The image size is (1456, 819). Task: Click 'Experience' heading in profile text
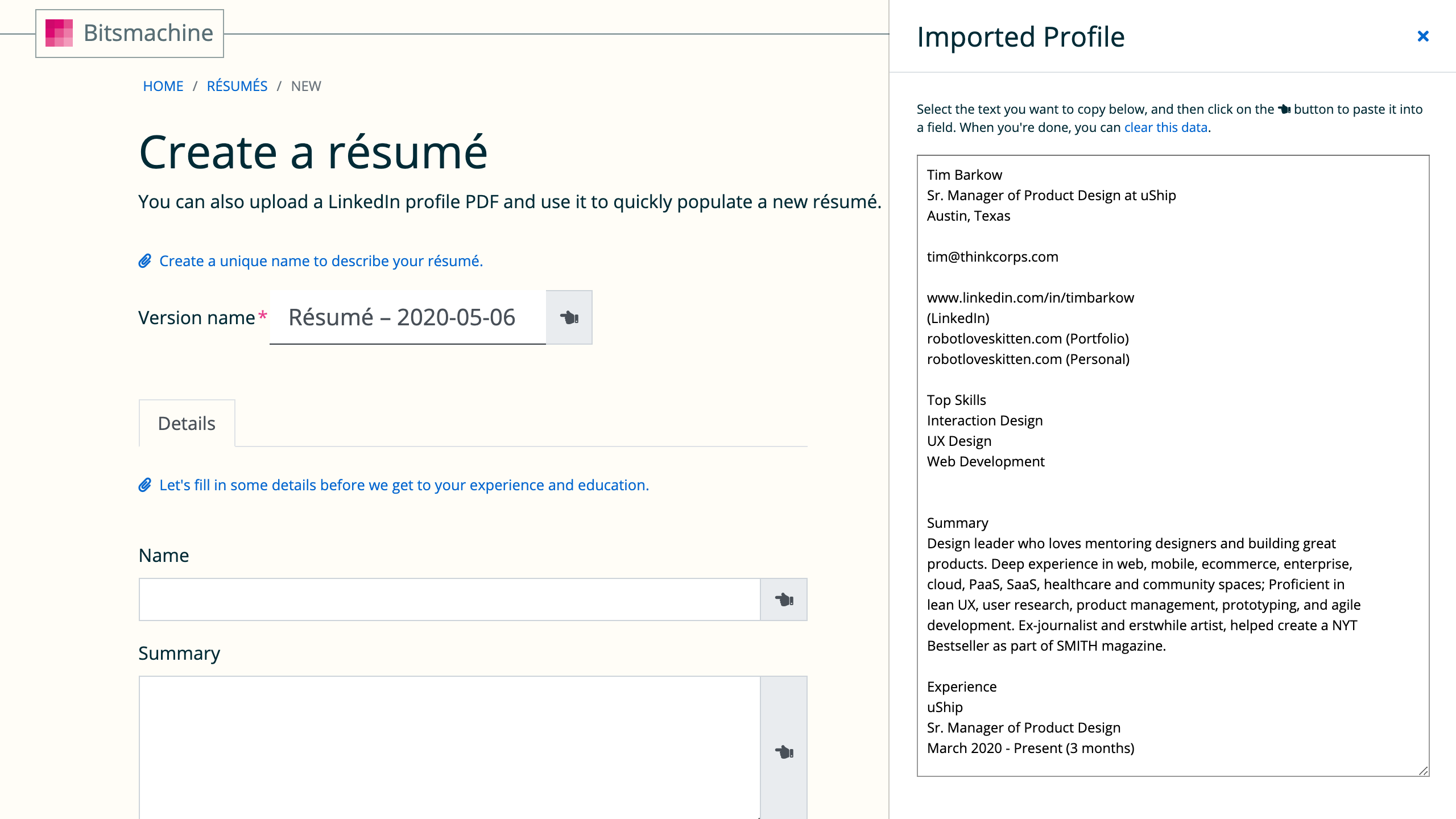tap(962, 686)
